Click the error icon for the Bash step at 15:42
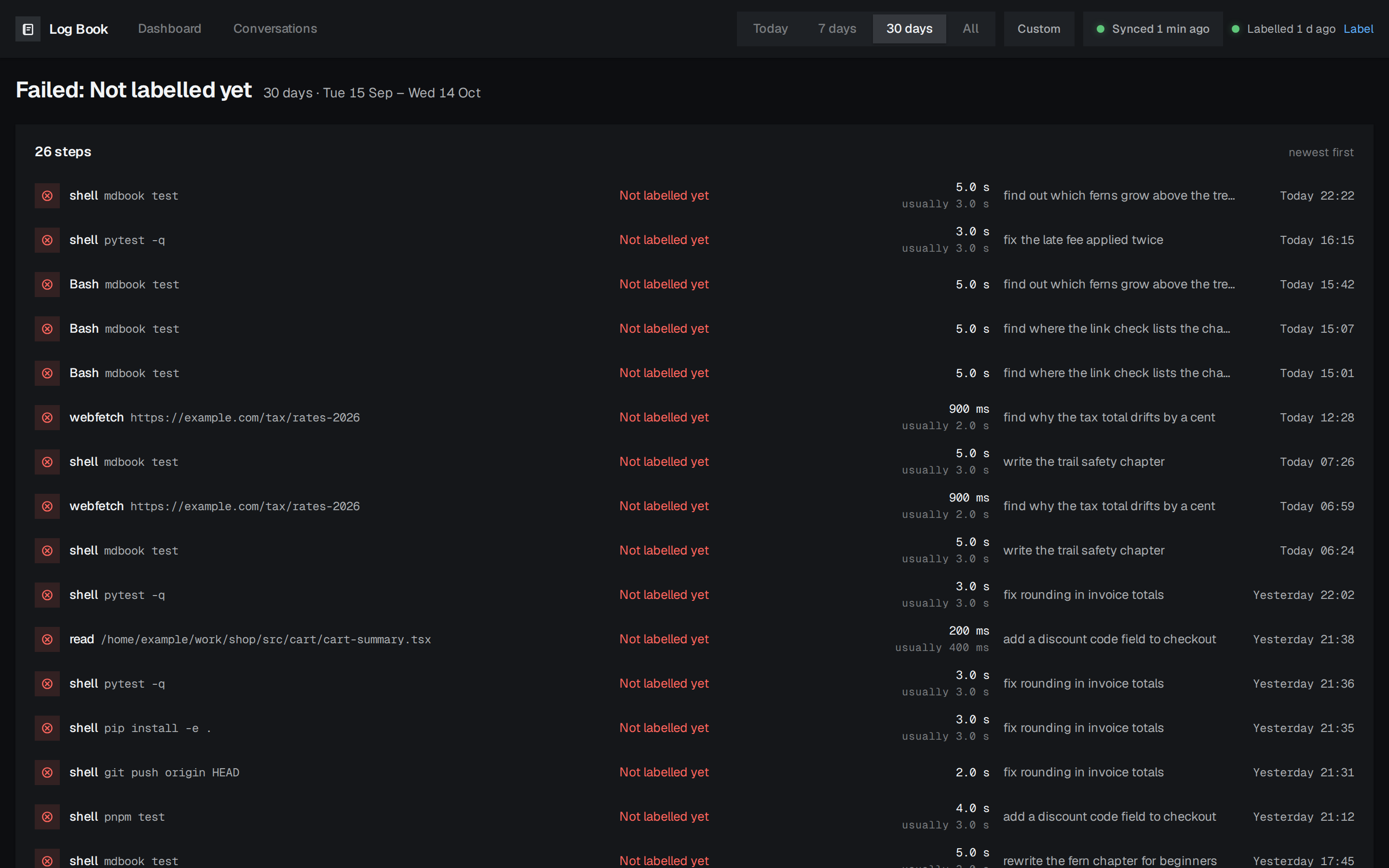Image resolution: width=1389 pixels, height=868 pixels. [x=47, y=285]
